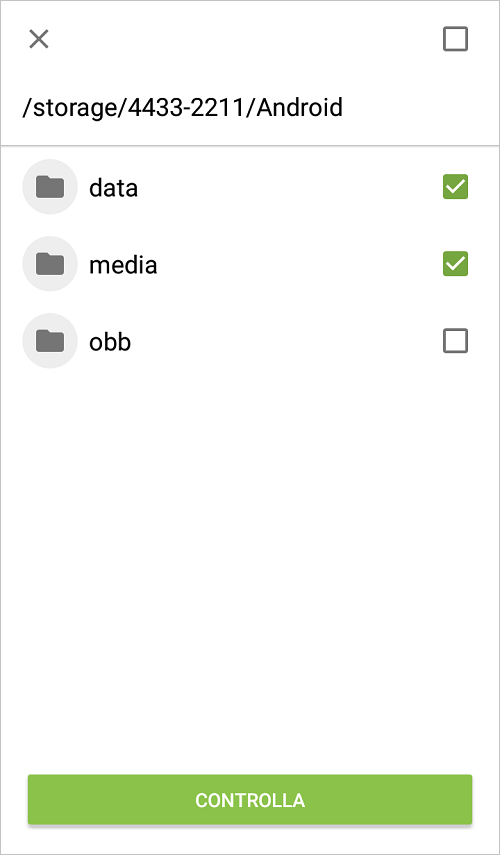The width and height of the screenshot is (500, 855).
Task: Open the obb folder by its name
Action: click(x=110, y=342)
